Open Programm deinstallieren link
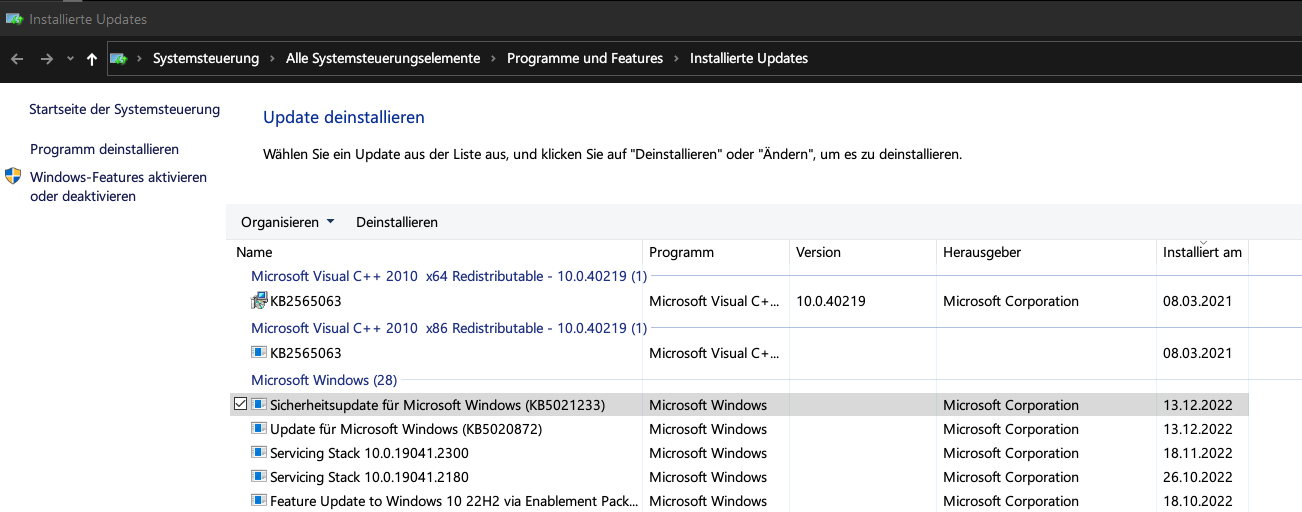 click(105, 149)
